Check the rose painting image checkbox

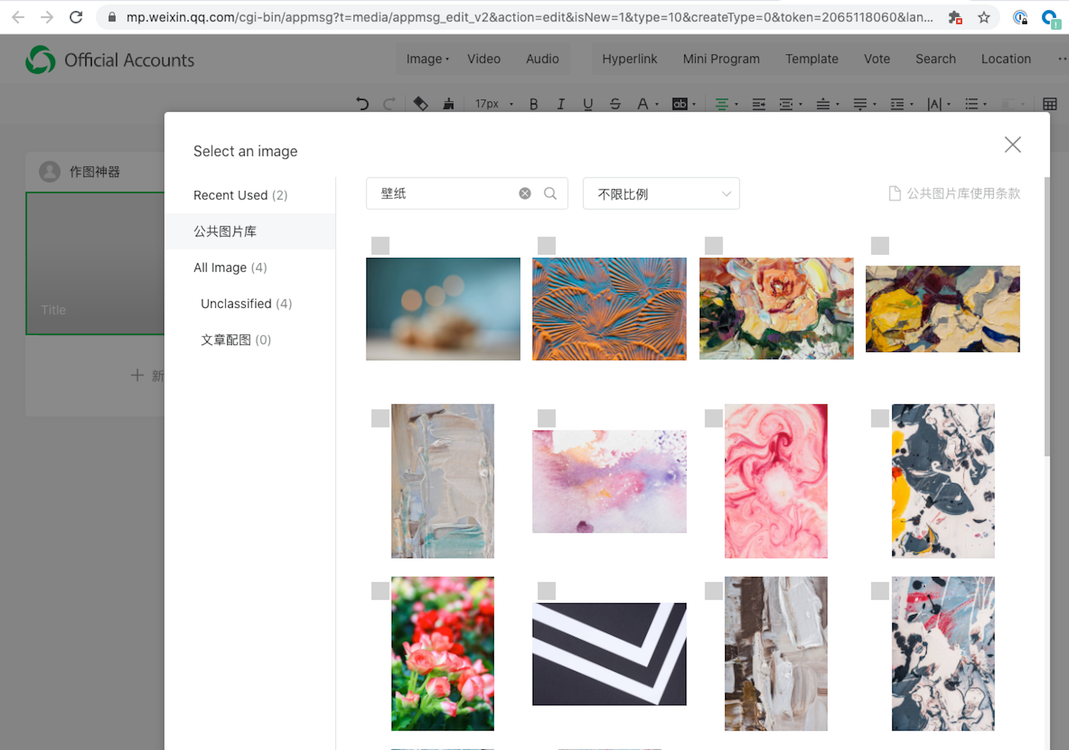714,245
